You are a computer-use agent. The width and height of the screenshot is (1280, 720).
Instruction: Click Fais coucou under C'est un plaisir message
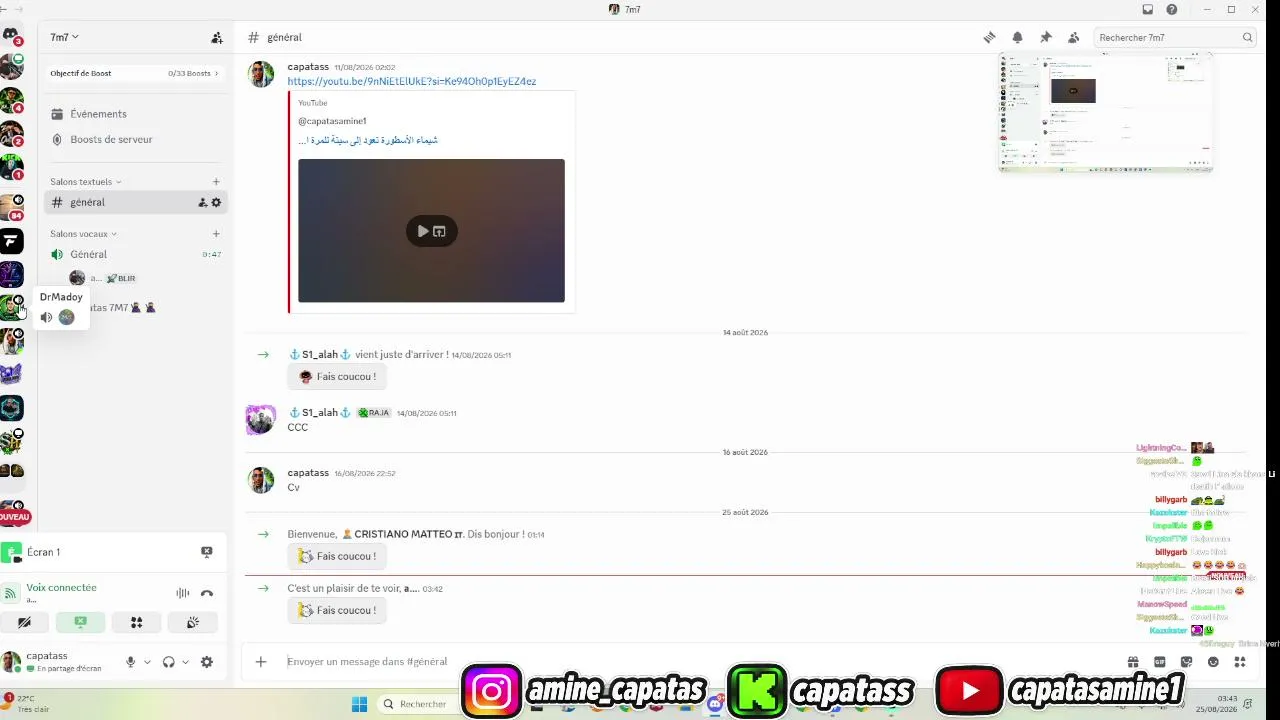tap(337, 610)
